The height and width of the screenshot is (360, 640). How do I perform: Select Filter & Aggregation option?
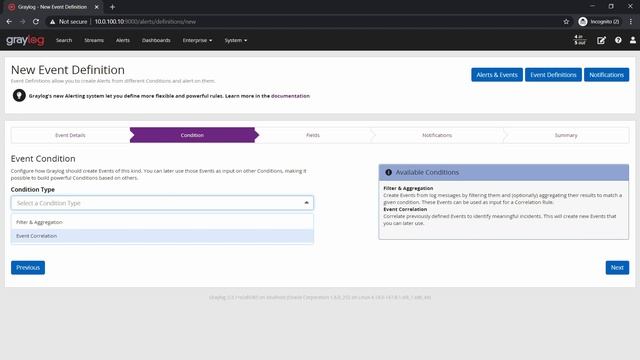coord(162,222)
